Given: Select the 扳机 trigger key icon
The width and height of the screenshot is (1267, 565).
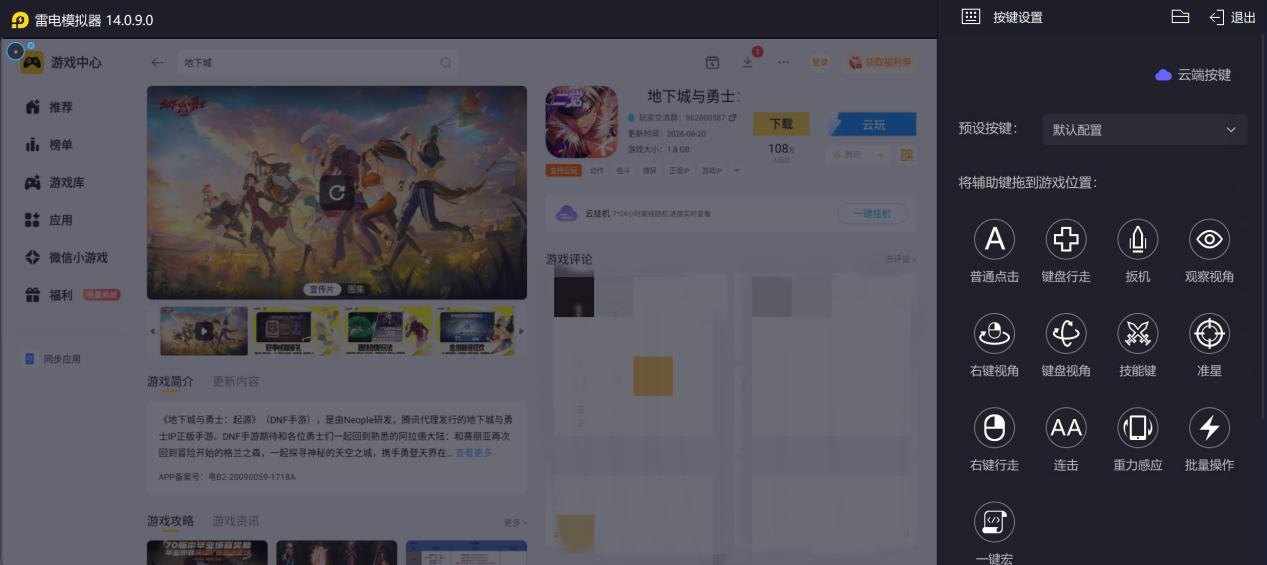Looking at the screenshot, I should 1138,239.
